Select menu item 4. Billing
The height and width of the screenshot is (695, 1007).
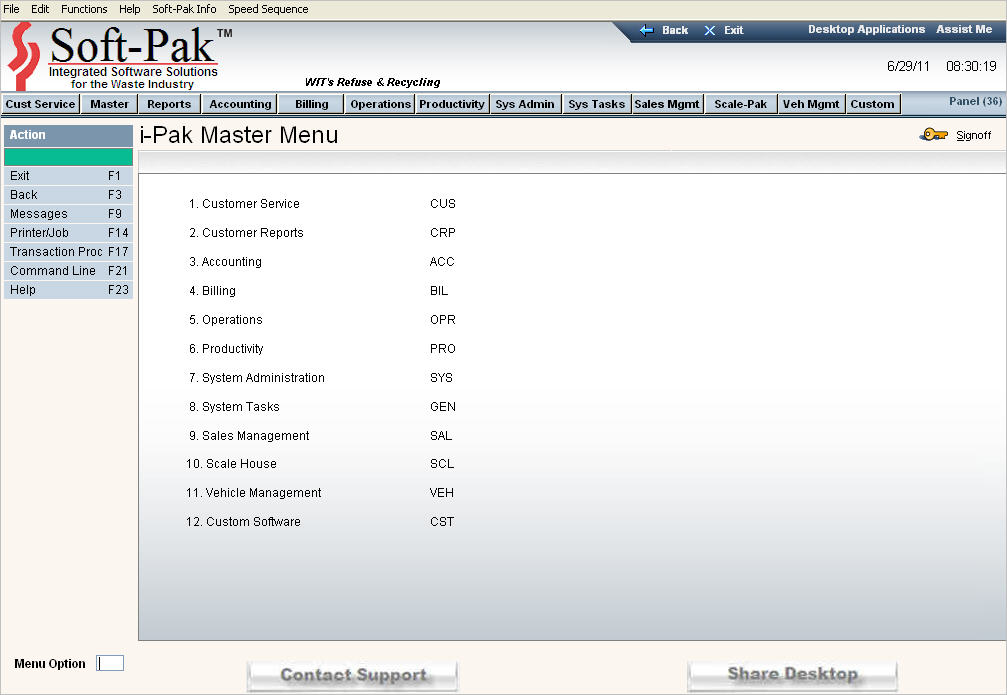point(213,291)
